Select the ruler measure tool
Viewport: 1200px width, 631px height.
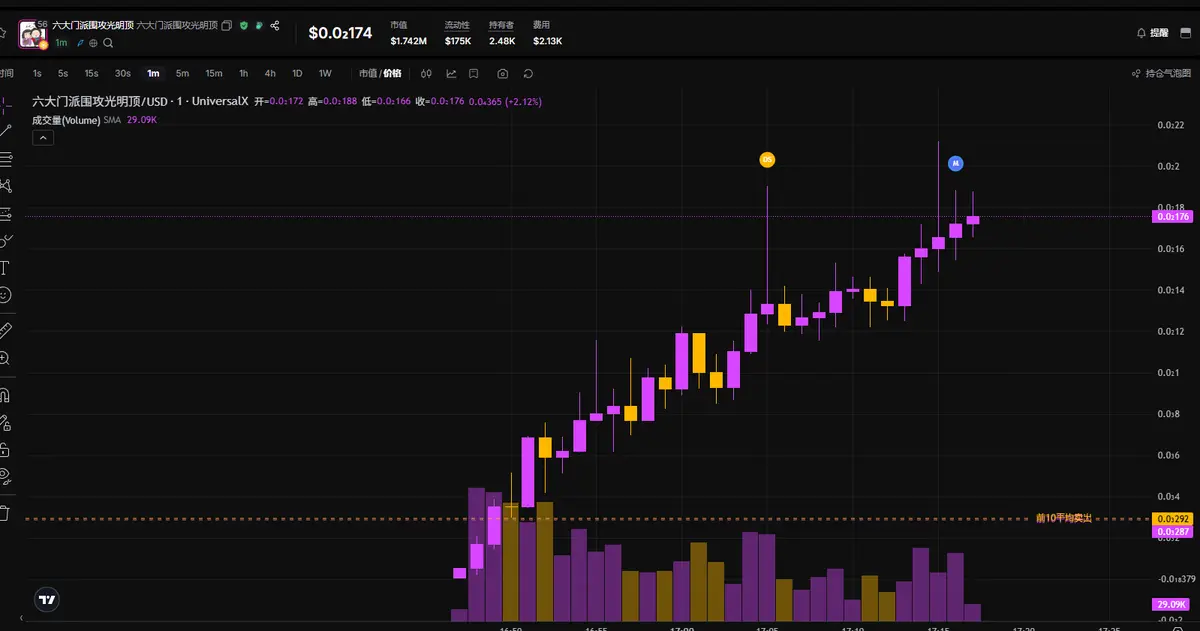click(5, 329)
